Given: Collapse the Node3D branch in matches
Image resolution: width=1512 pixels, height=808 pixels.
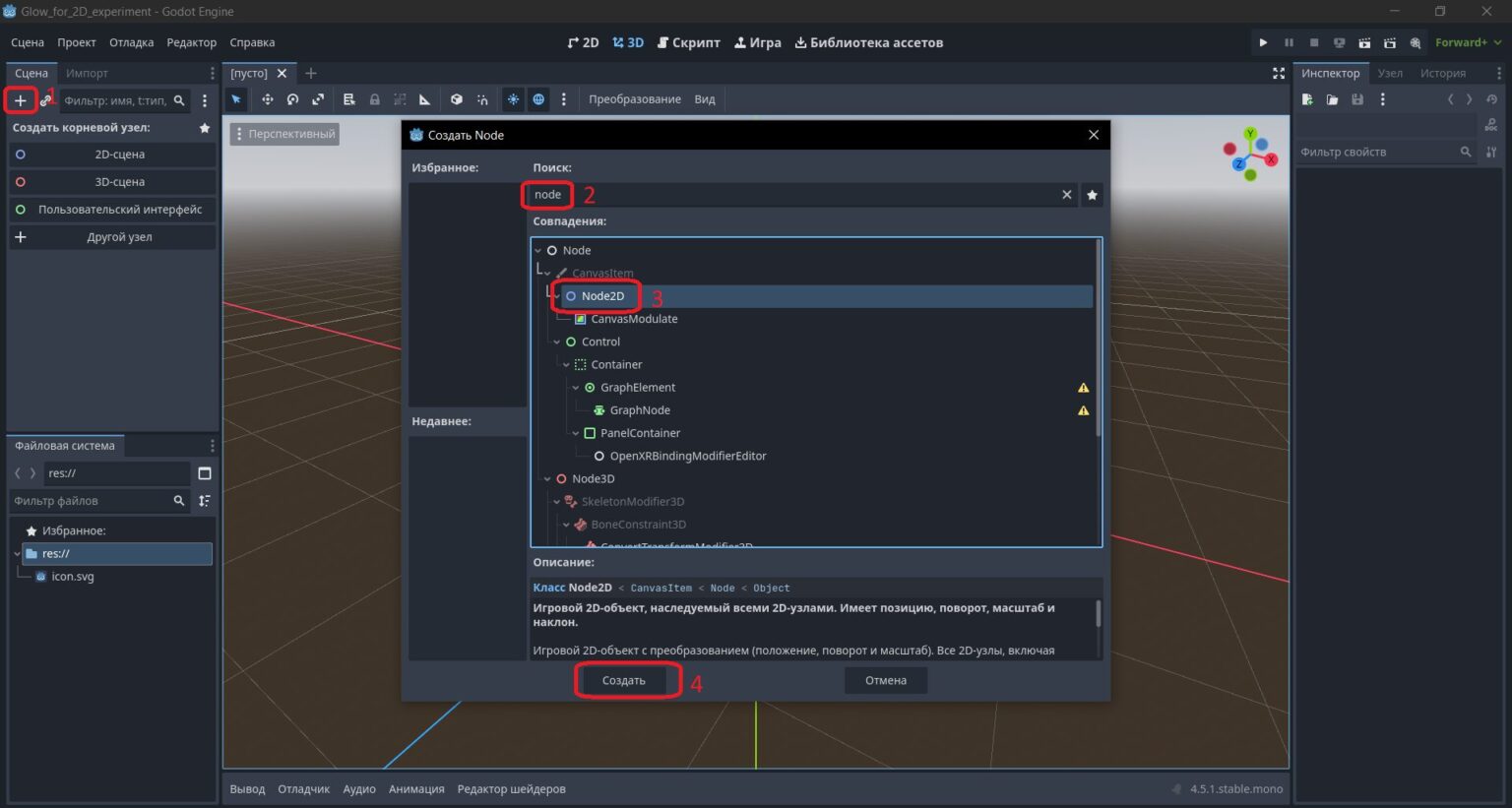Looking at the screenshot, I should pos(547,479).
